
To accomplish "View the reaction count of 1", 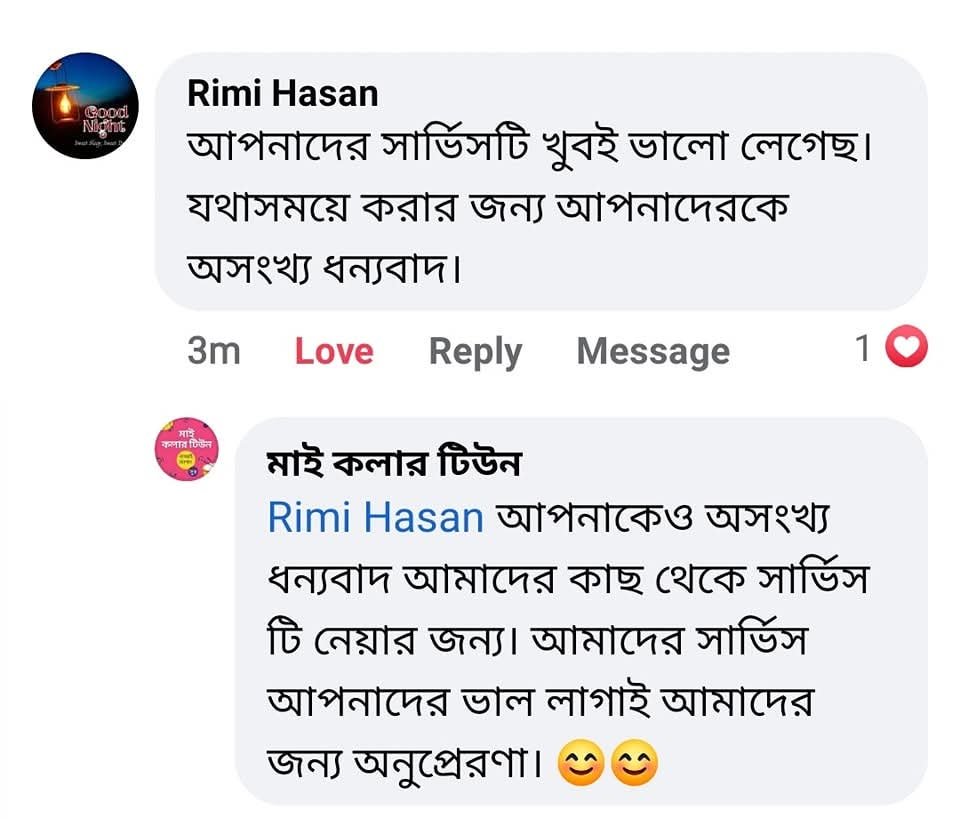I will pyautogui.click(x=863, y=349).
